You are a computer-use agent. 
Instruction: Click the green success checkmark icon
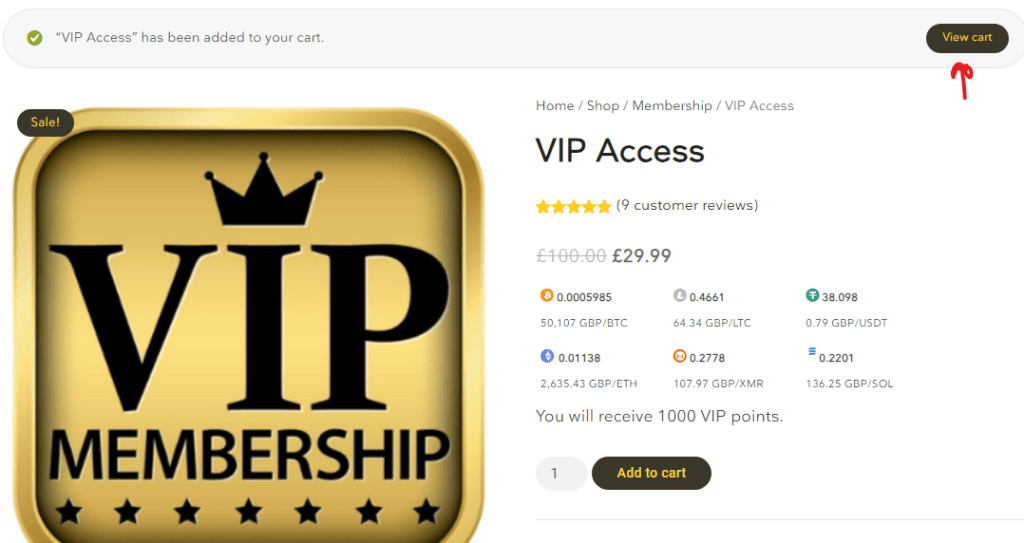(35, 38)
